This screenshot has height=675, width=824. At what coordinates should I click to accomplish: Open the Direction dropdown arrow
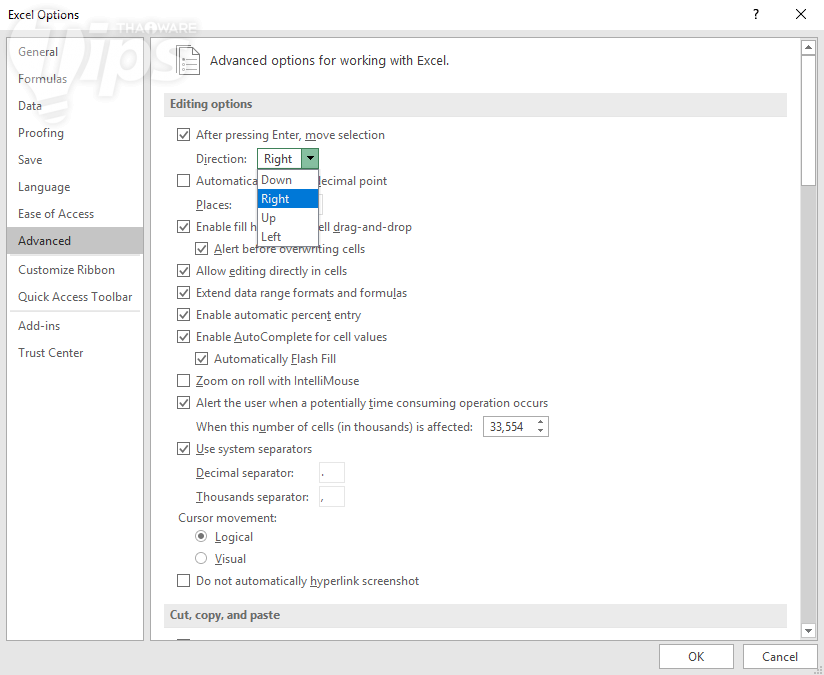[311, 158]
